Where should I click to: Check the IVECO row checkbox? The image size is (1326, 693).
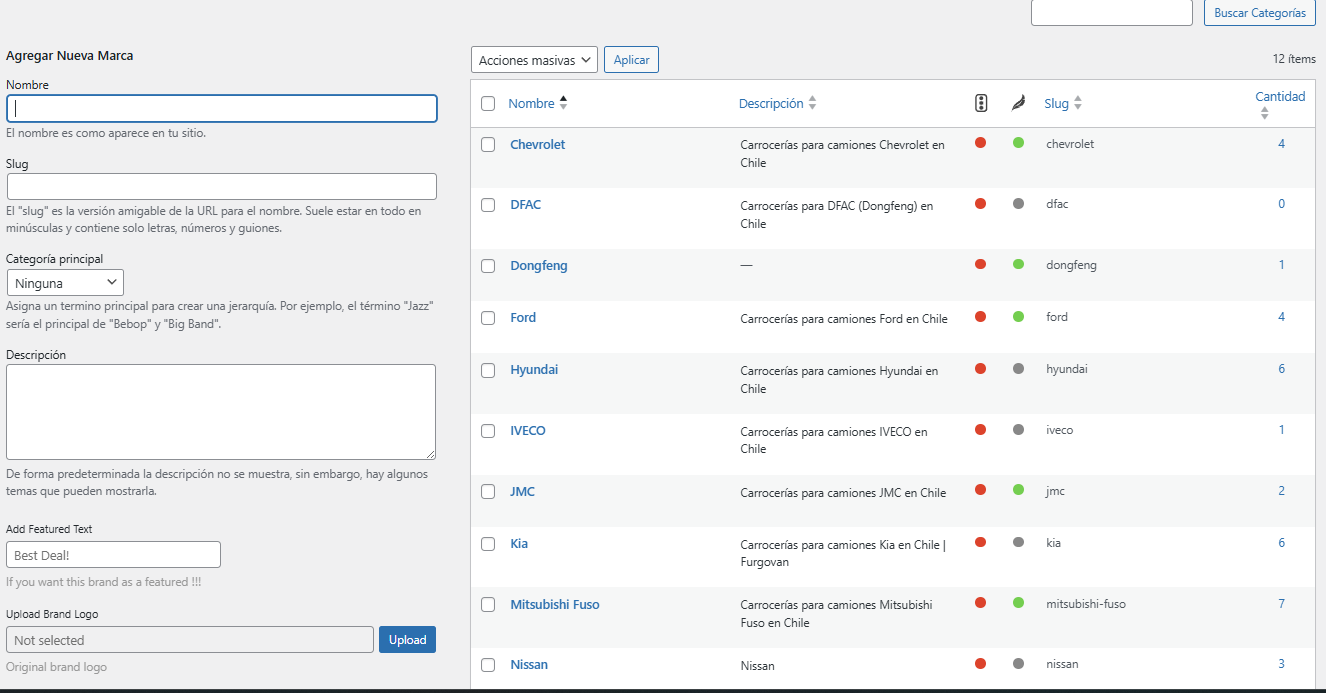[488, 431]
